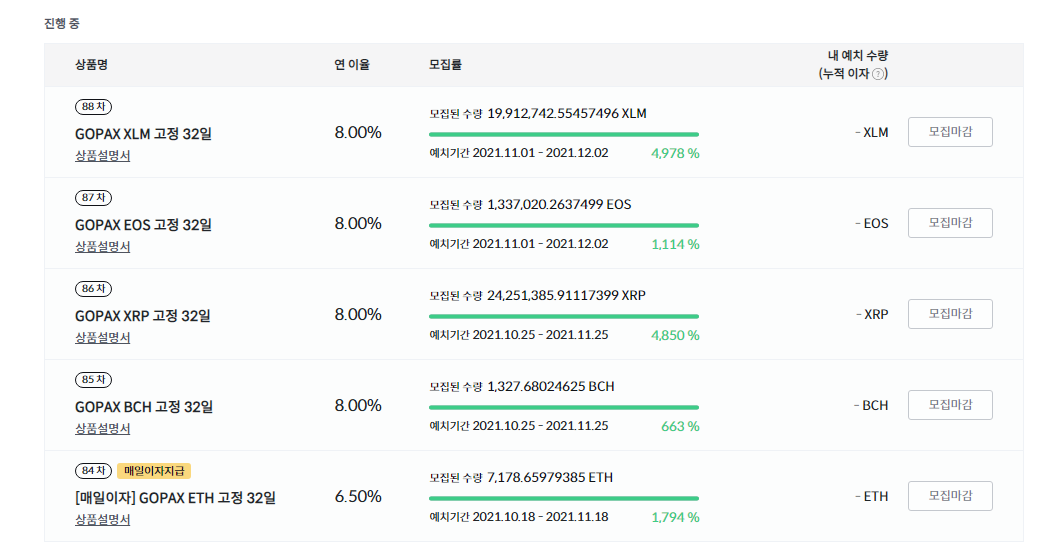Click 모집마감 button in ETH row
1064x558 pixels.
[950, 496]
